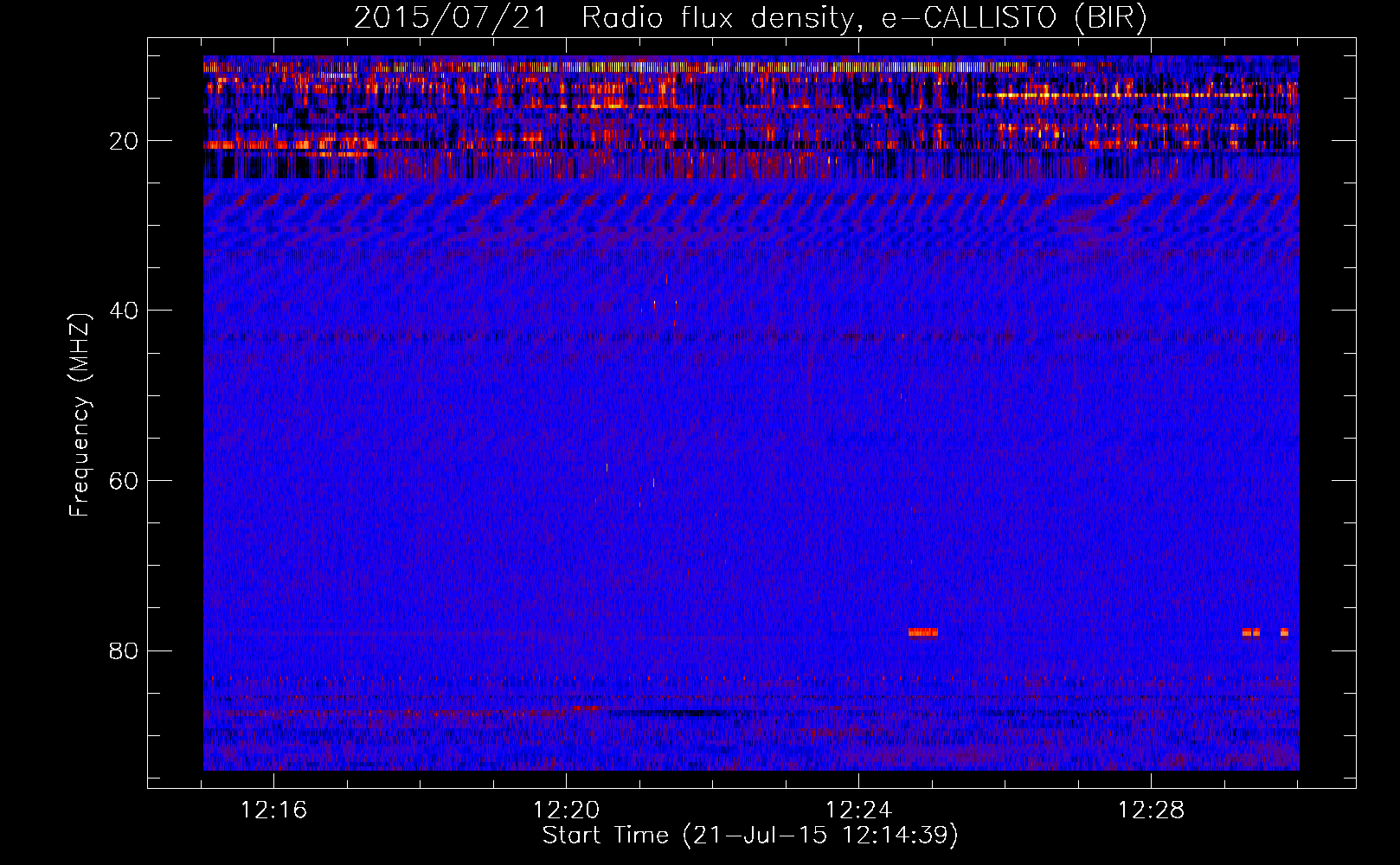This screenshot has width=1400, height=865.
Task: Click the 'Frequency (MHZ)' axis label
Action: pyautogui.click(x=80, y=415)
